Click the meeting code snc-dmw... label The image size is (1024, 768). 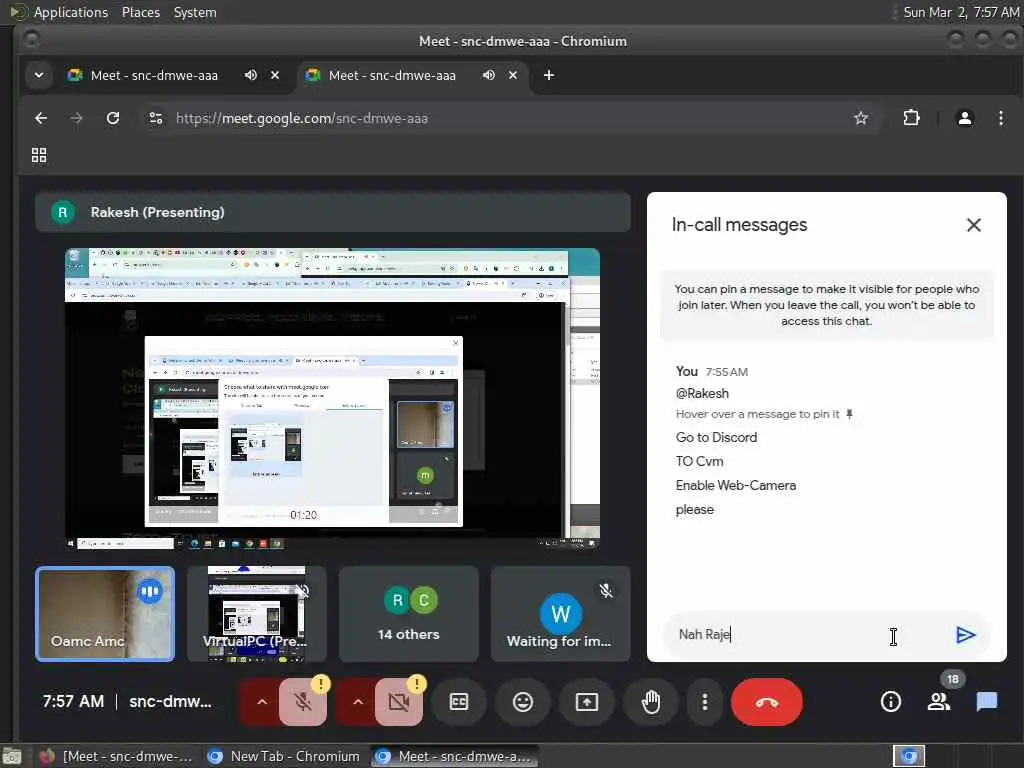(x=170, y=701)
